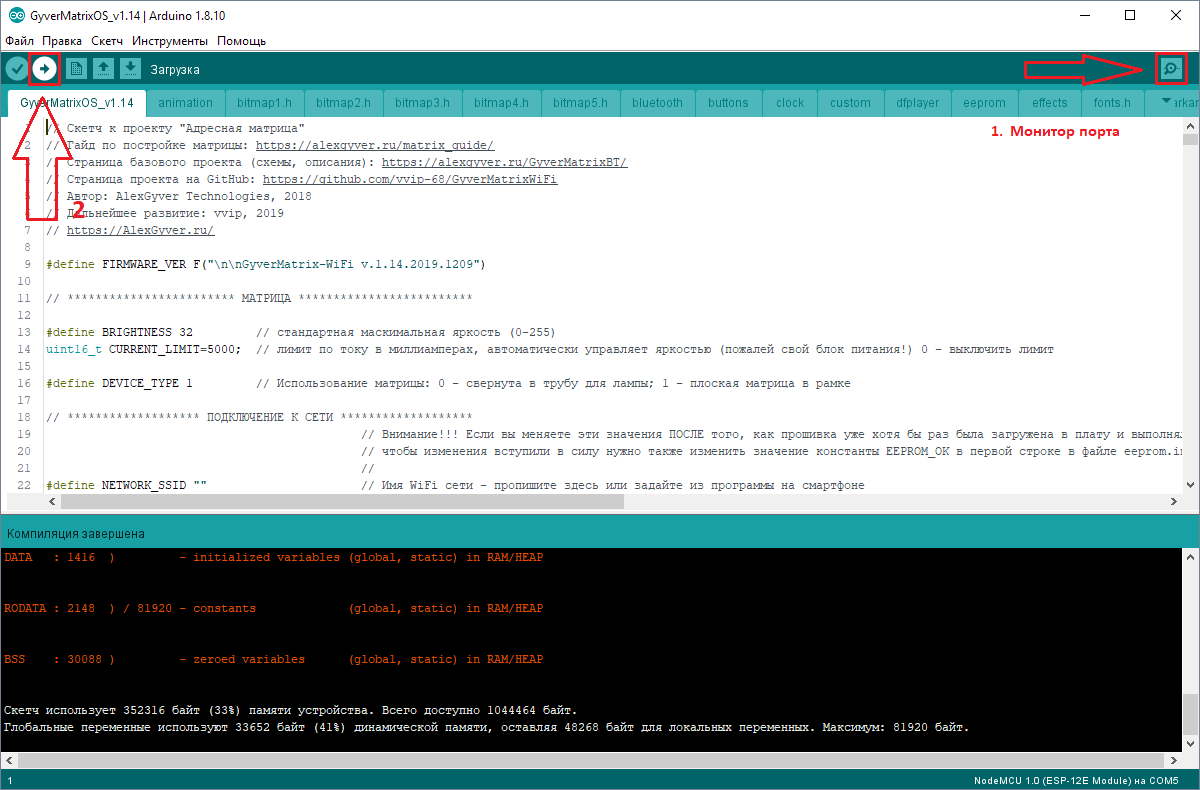This screenshot has height=790, width=1200.
Task: Switch to the bitmap3.h tab
Action: click(422, 103)
